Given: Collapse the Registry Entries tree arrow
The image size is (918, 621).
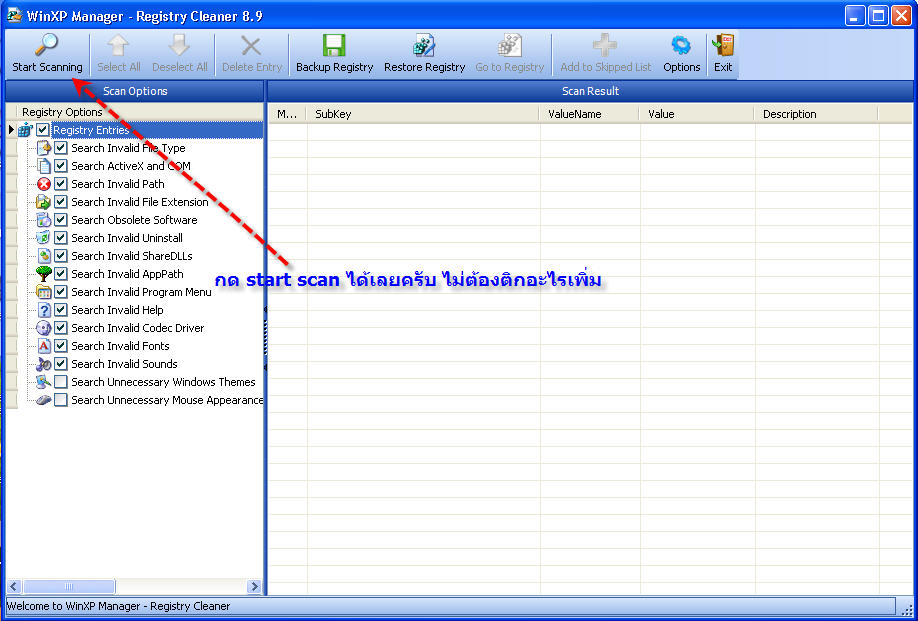Looking at the screenshot, I should click(x=12, y=130).
